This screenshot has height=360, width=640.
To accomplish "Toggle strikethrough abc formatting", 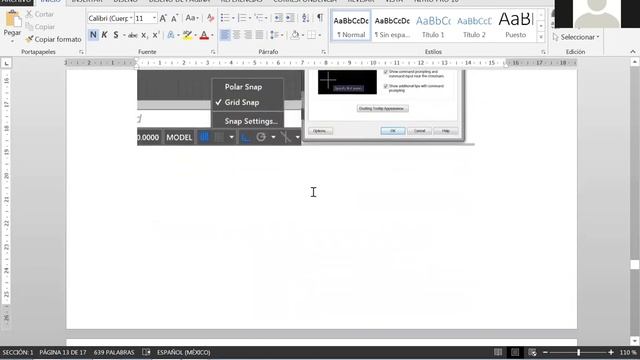I will coord(133,36).
